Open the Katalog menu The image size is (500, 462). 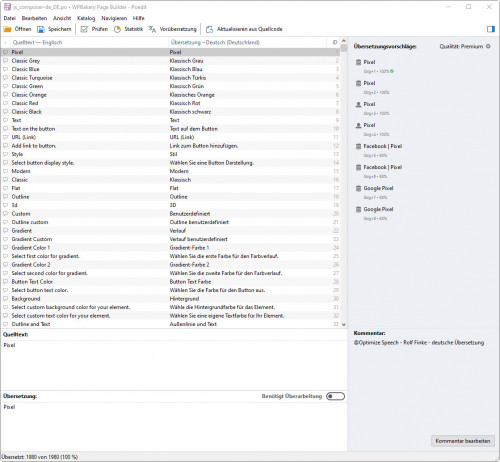pyautogui.click(x=86, y=18)
